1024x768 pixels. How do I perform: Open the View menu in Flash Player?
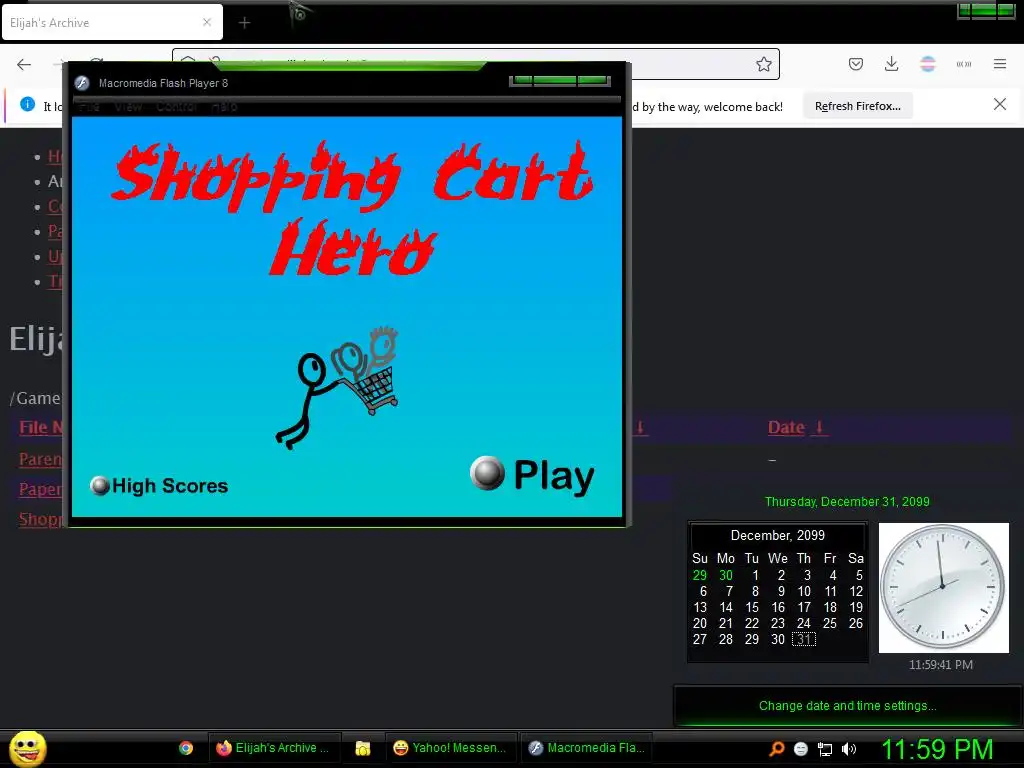pyautogui.click(x=128, y=106)
